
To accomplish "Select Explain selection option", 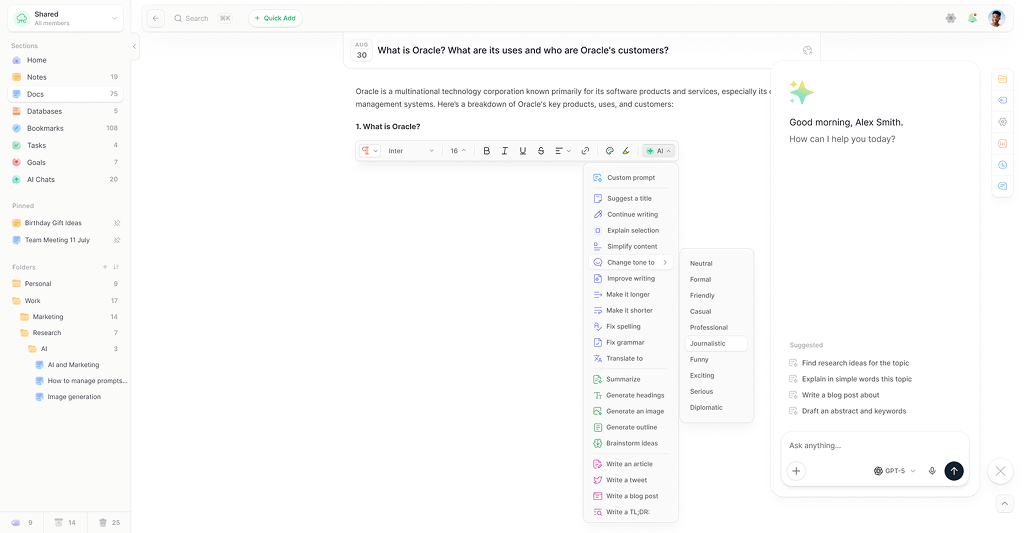I will coord(631,231).
